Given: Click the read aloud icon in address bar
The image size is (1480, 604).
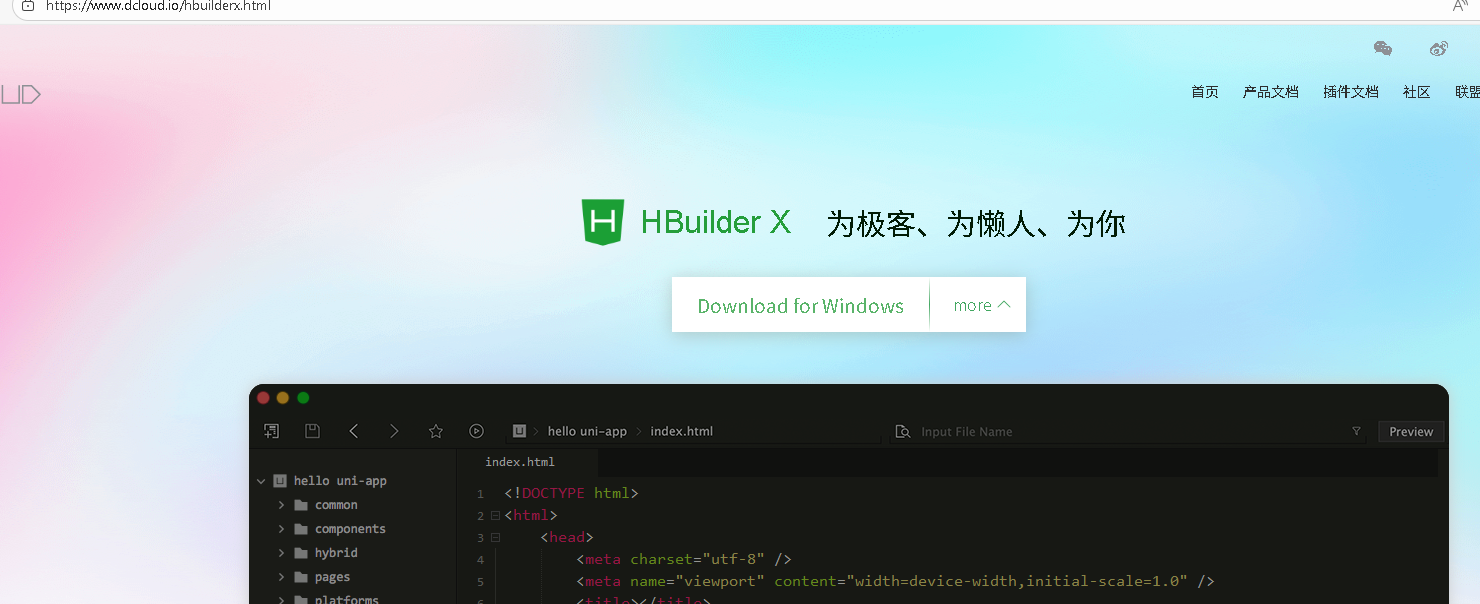Looking at the screenshot, I should point(1460,6).
